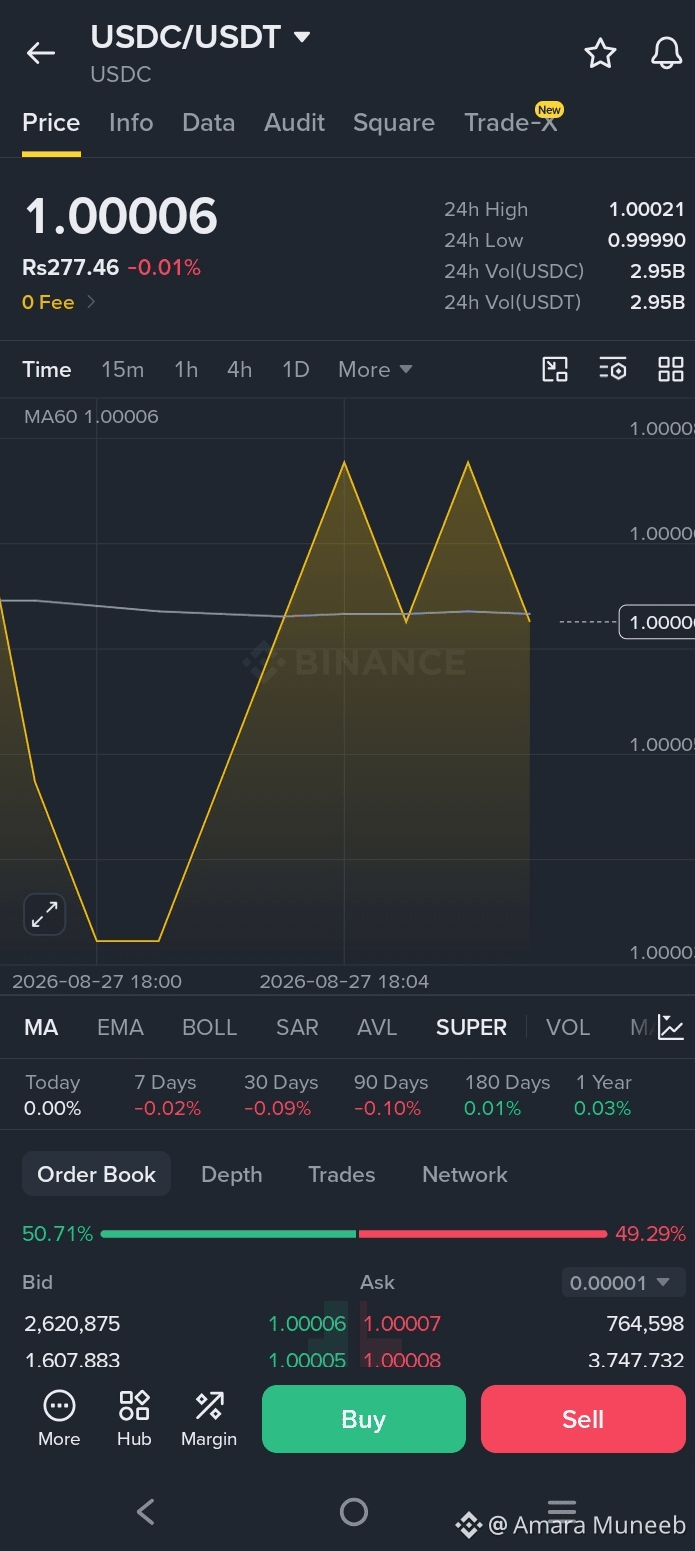
Task: Toggle the BOLL indicator
Action: click(x=209, y=1027)
